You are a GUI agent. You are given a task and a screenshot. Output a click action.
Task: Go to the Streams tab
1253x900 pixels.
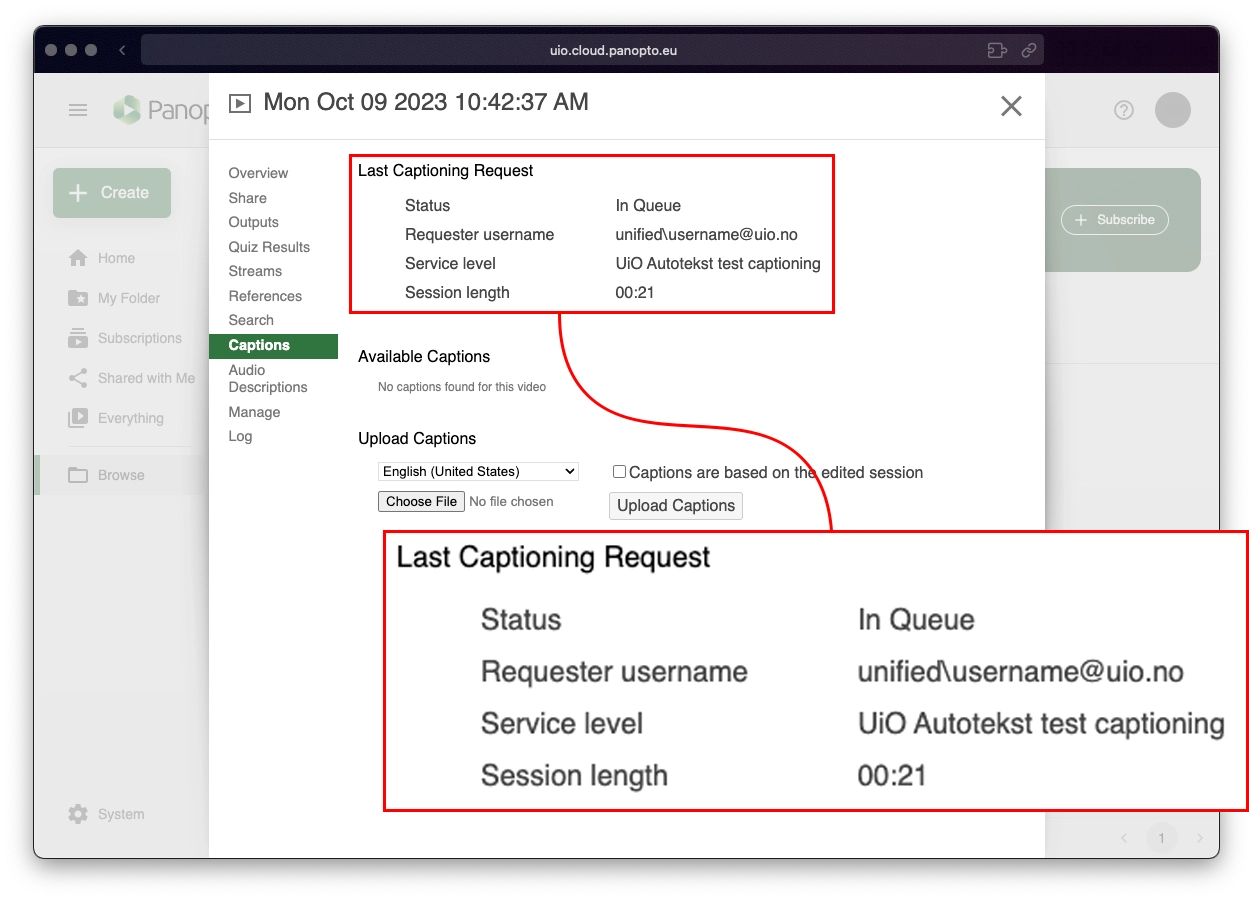click(255, 271)
